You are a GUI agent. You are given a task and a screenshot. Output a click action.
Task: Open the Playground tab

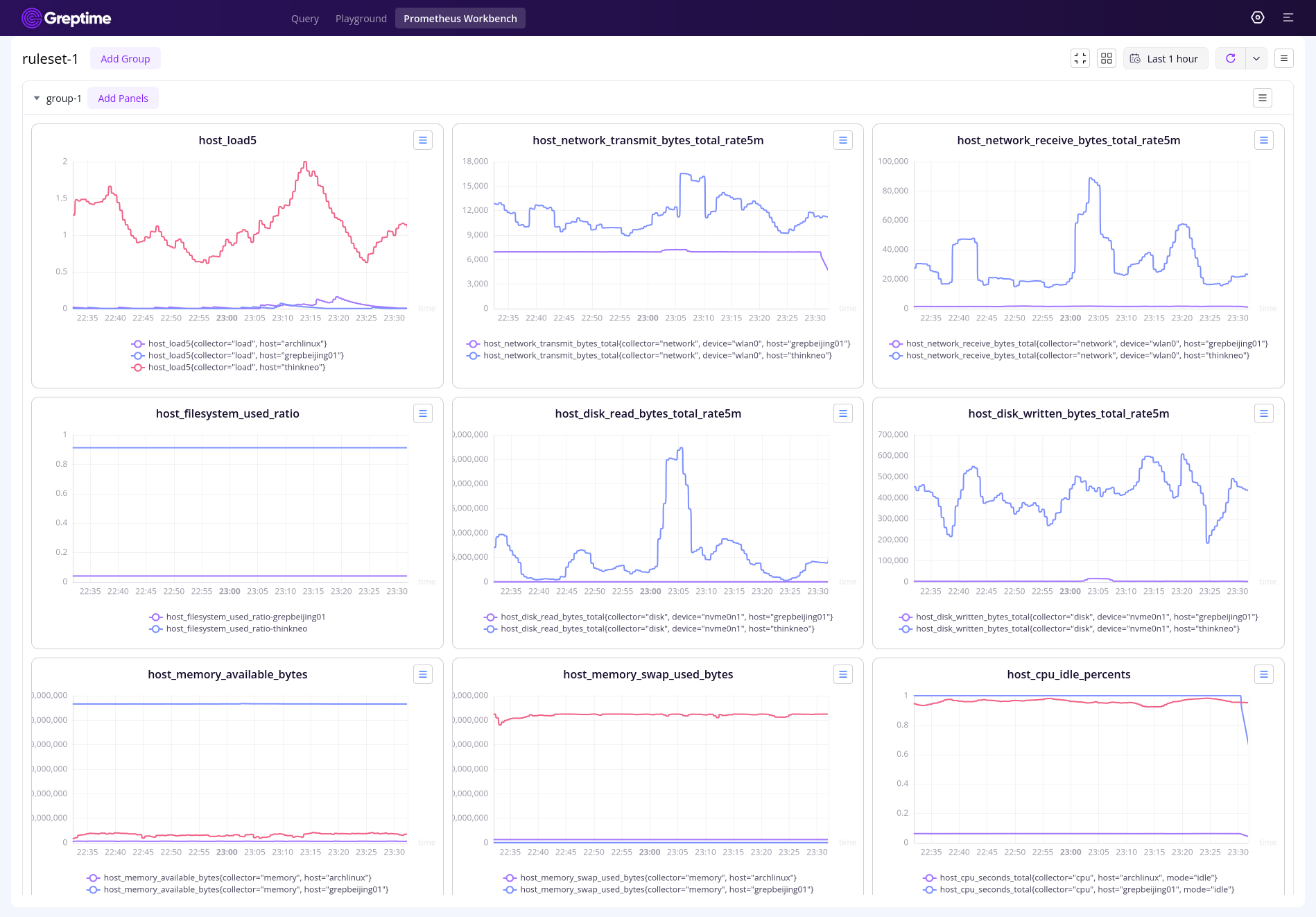pos(361,18)
